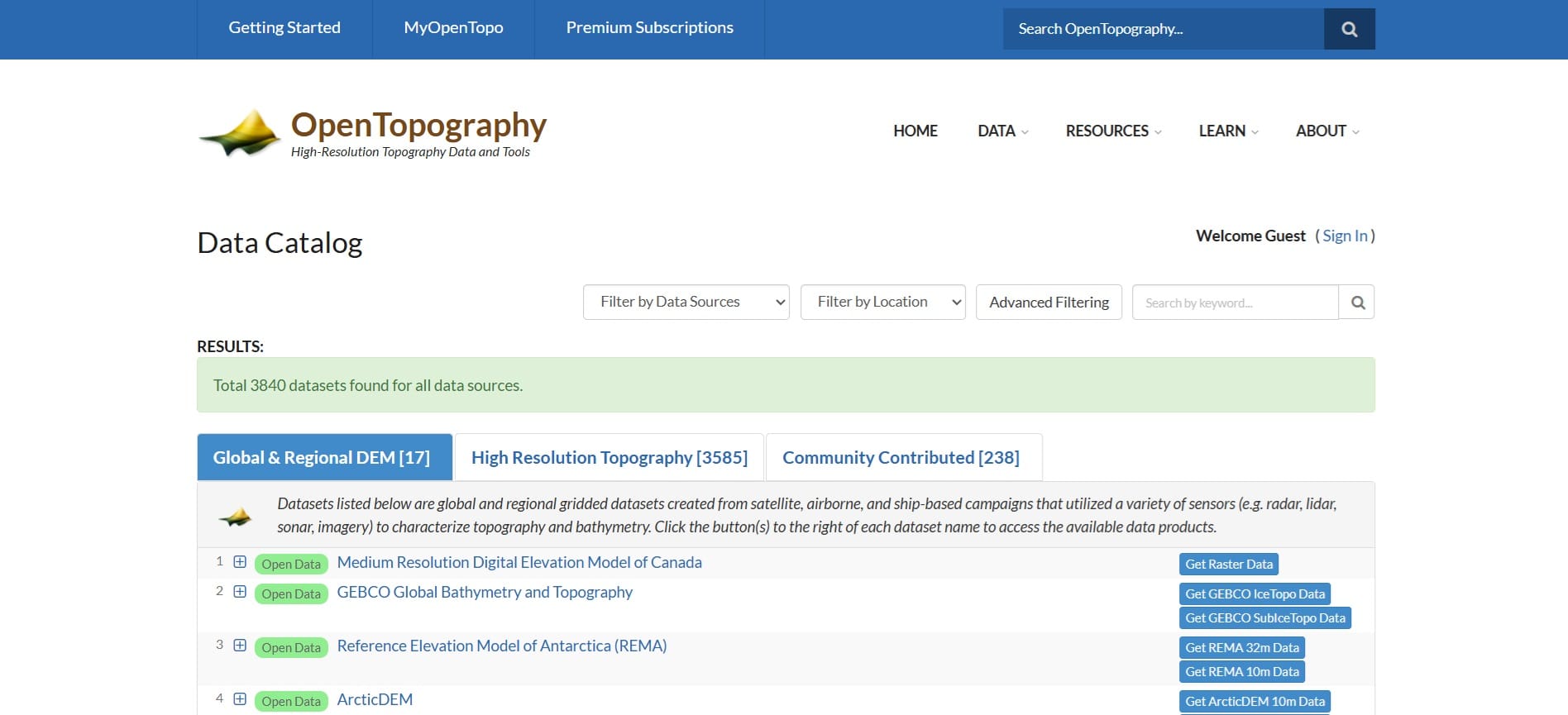The image size is (1568, 715).
Task: Open Reference Elevation Model of Antarctica link
Action: [502, 646]
